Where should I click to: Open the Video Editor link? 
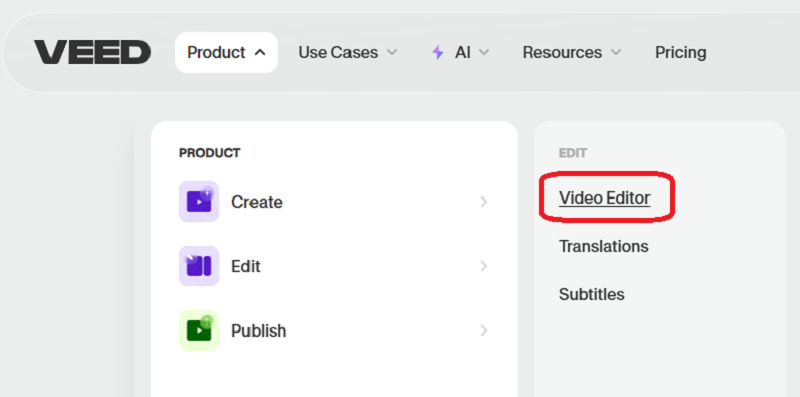(x=605, y=197)
